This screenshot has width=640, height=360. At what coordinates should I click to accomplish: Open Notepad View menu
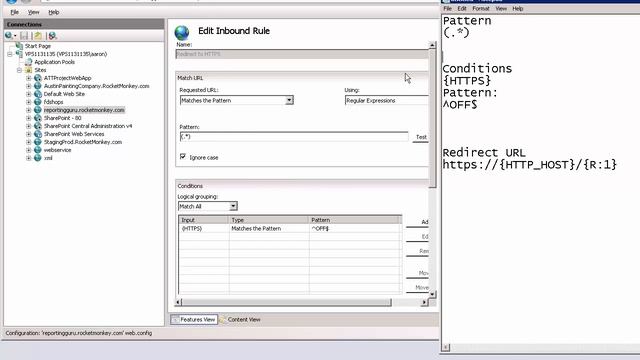coord(501,9)
